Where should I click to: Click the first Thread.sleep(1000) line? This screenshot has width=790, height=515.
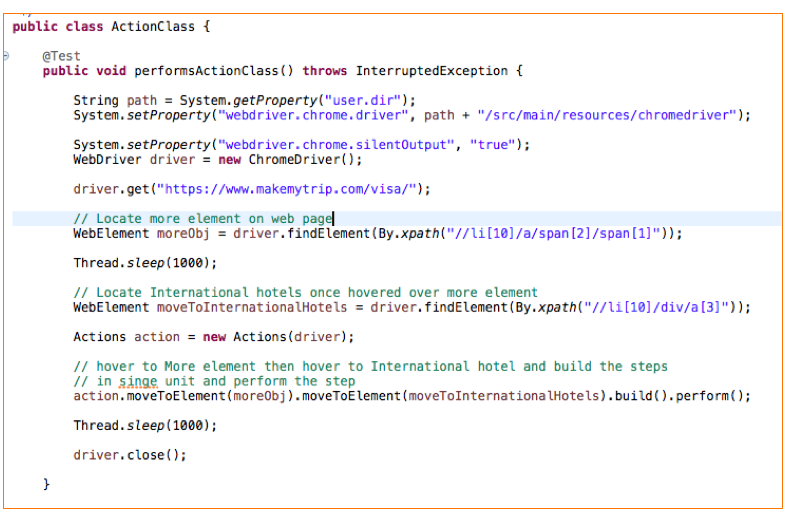145,263
